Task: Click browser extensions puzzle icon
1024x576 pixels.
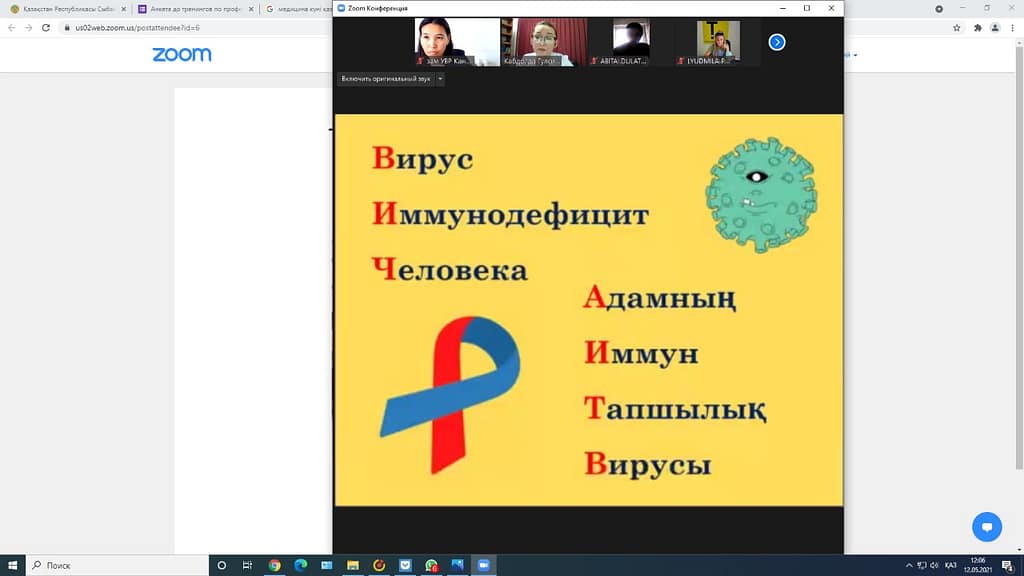Action: pos(977,28)
